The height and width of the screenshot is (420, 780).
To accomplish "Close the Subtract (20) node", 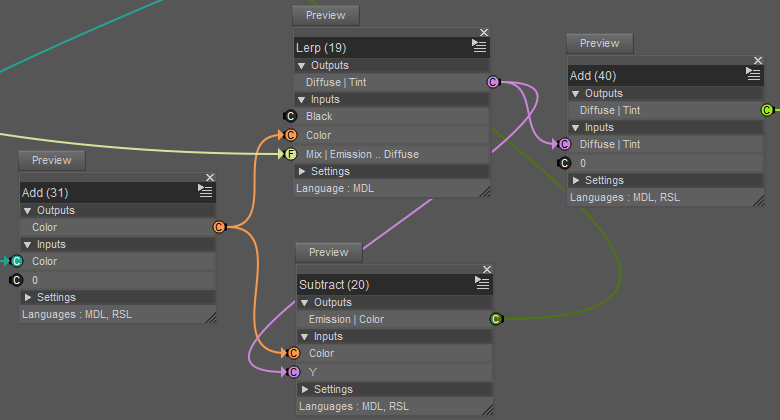I will (487, 269).
